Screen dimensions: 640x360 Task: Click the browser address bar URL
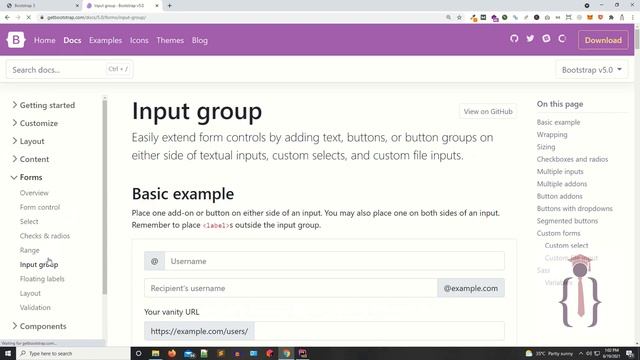coord(97,18)
